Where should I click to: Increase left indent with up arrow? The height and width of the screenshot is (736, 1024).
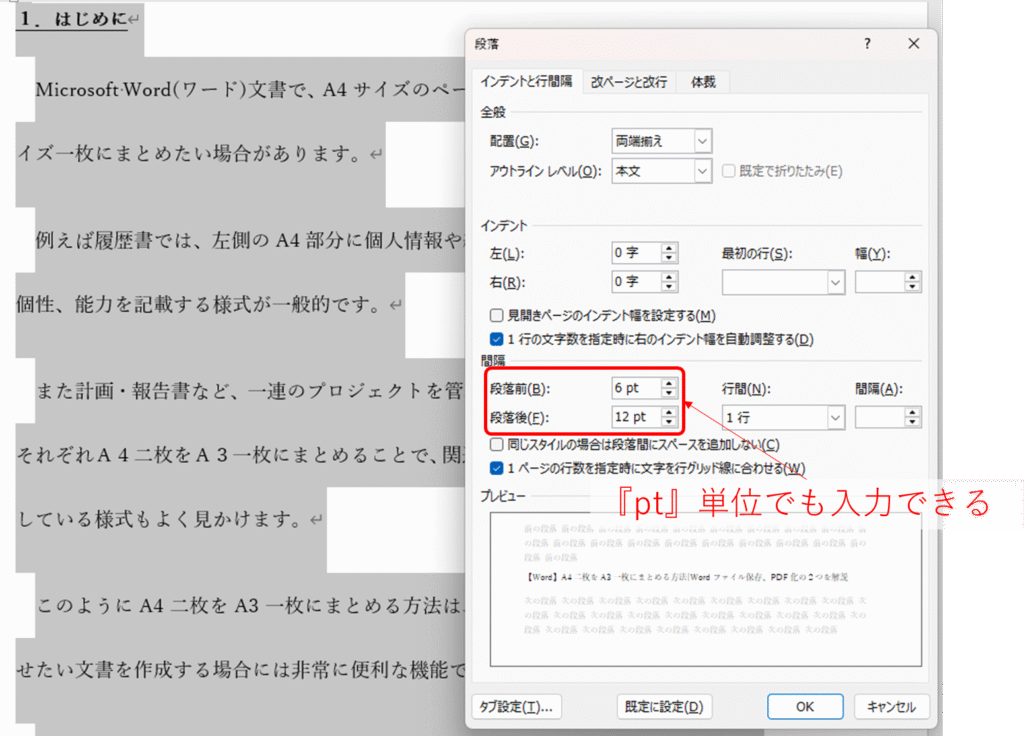coord(669,249)
